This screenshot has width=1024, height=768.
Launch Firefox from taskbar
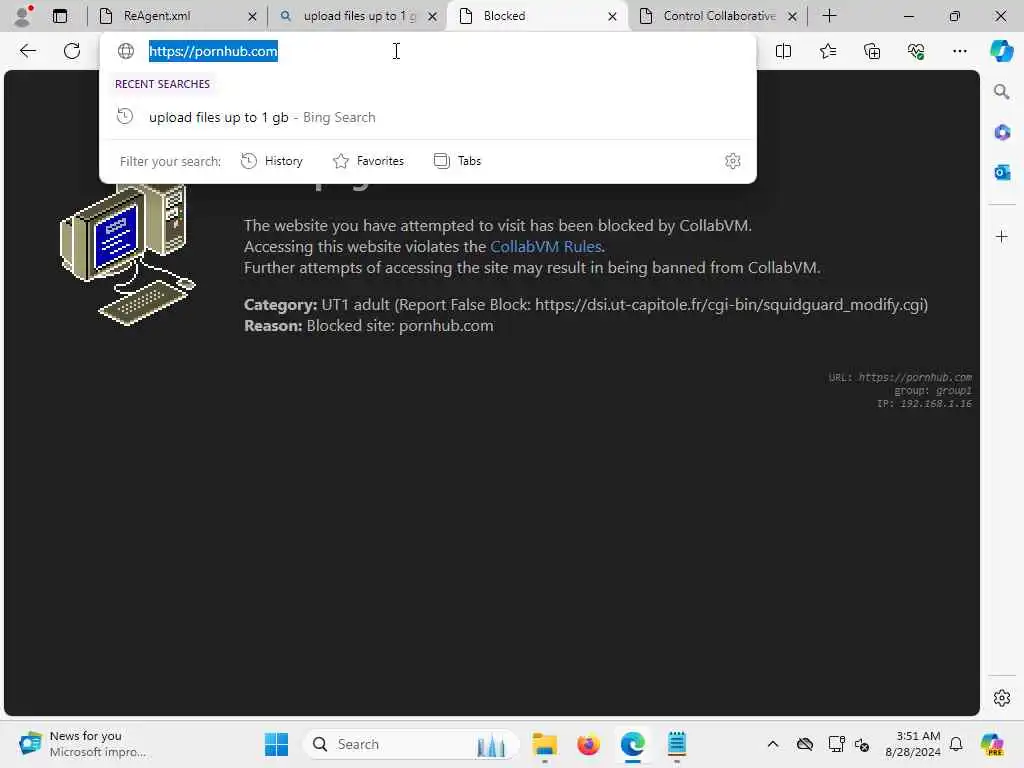(588, 744)
